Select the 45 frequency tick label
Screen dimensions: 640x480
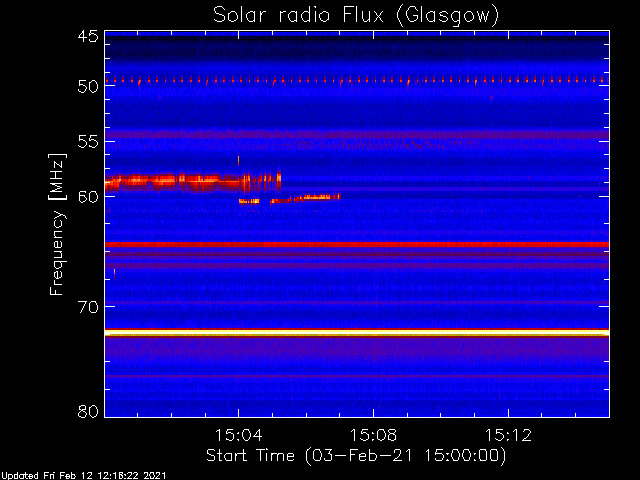[88, 36]
